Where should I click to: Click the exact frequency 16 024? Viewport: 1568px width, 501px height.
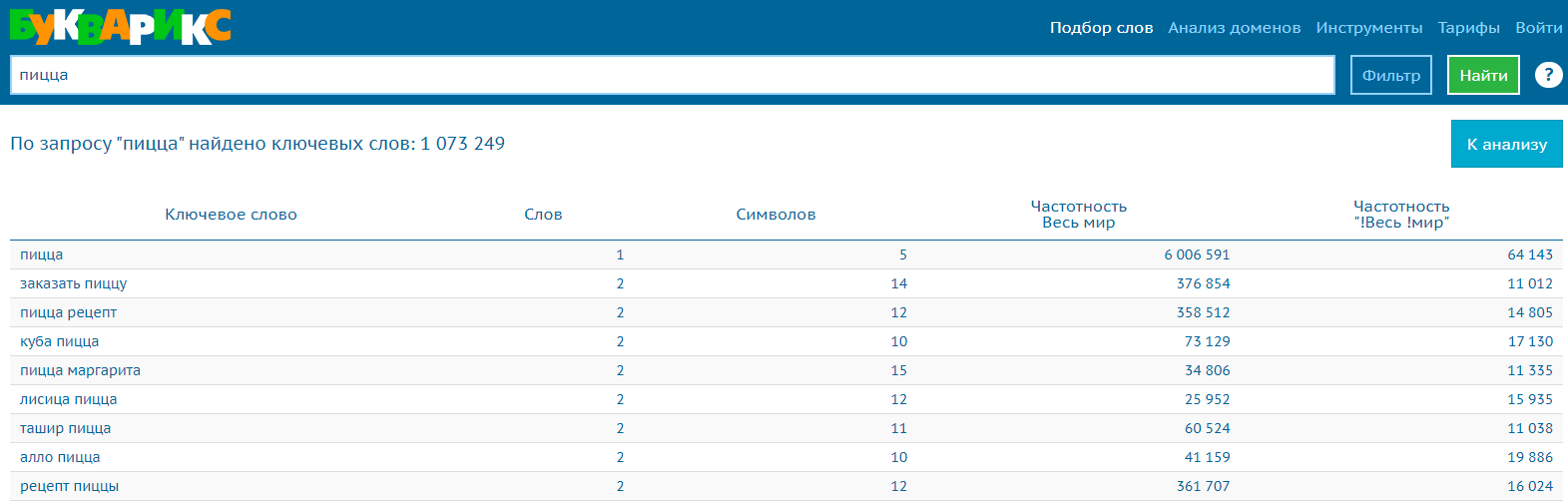point(1530,486)
